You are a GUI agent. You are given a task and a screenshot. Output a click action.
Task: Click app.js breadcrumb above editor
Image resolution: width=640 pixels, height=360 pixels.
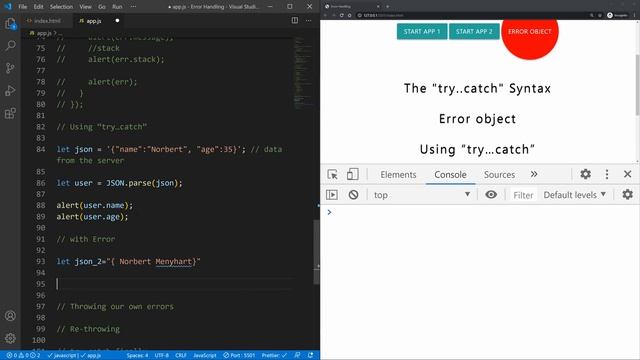pyautogui.click(x=44, y=33)
